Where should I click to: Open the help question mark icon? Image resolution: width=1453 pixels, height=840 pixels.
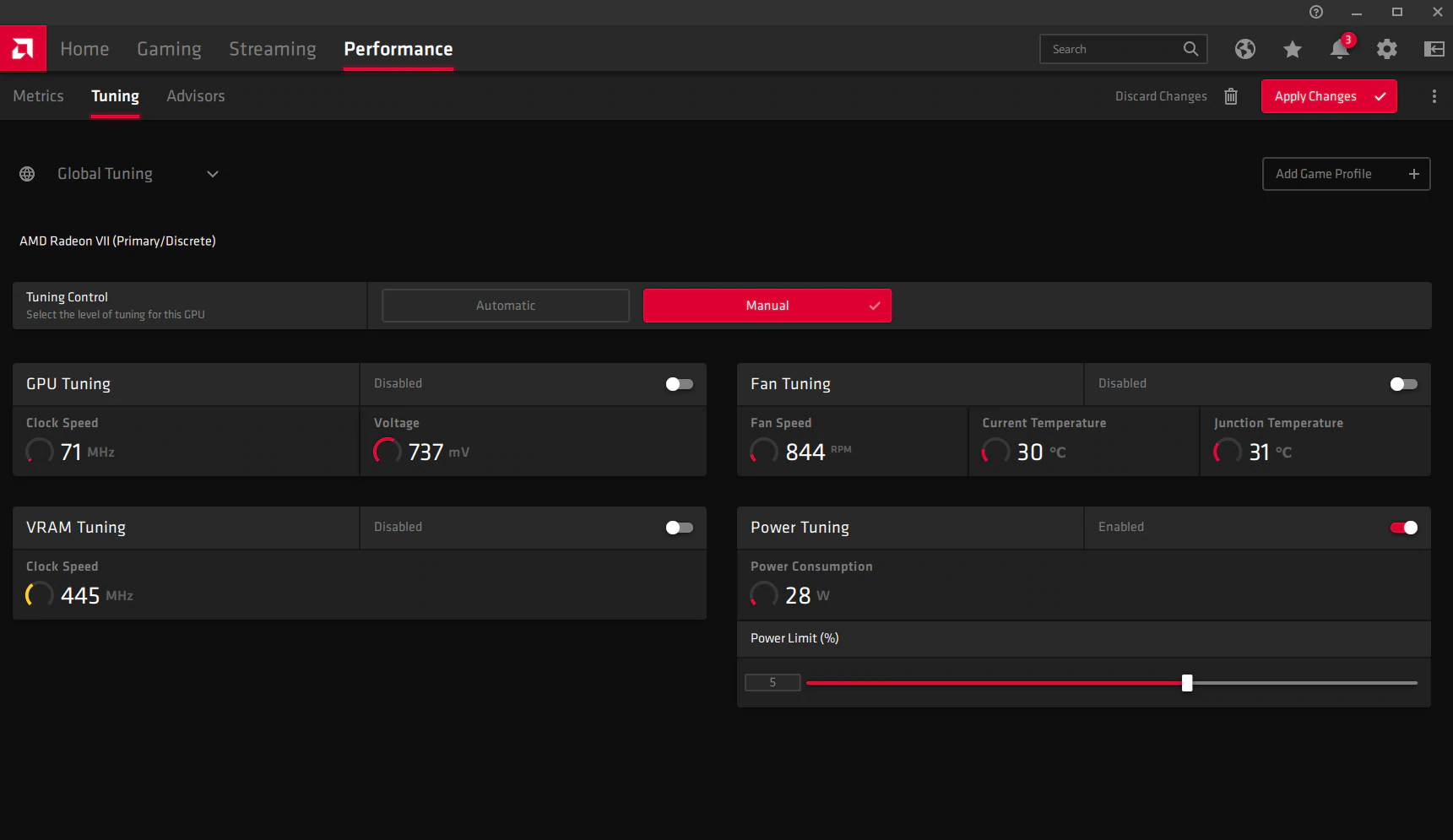[1316, 12]
